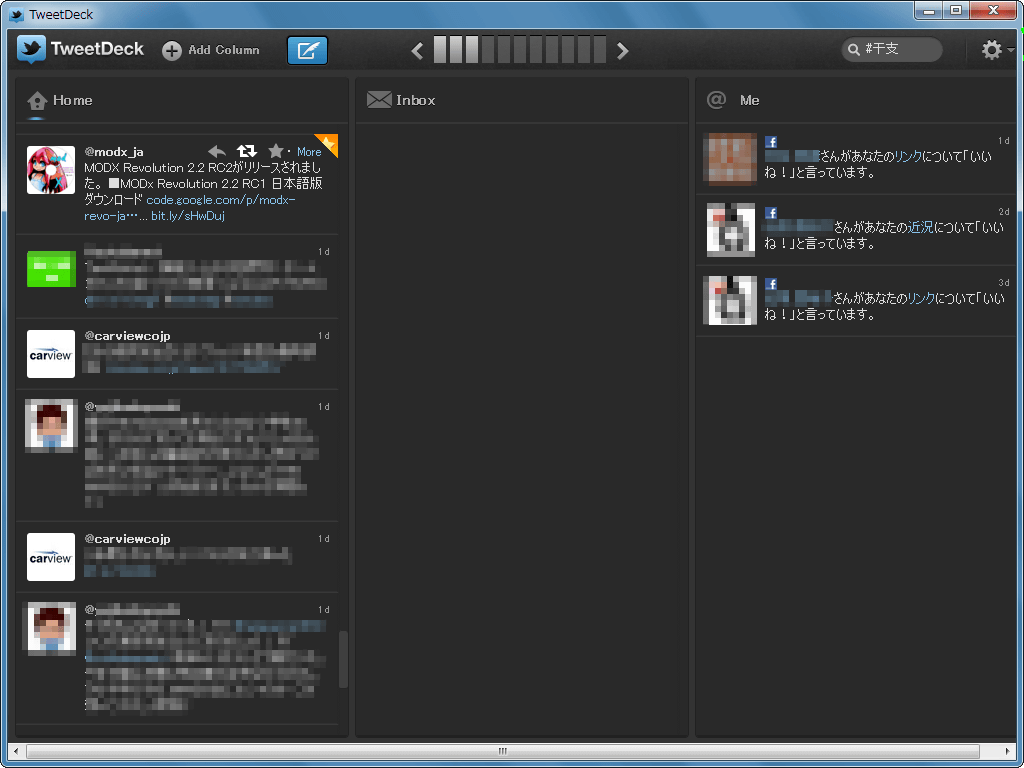Click second carview avatar logo
The image size is (1024, 768).
coord(51,557)
